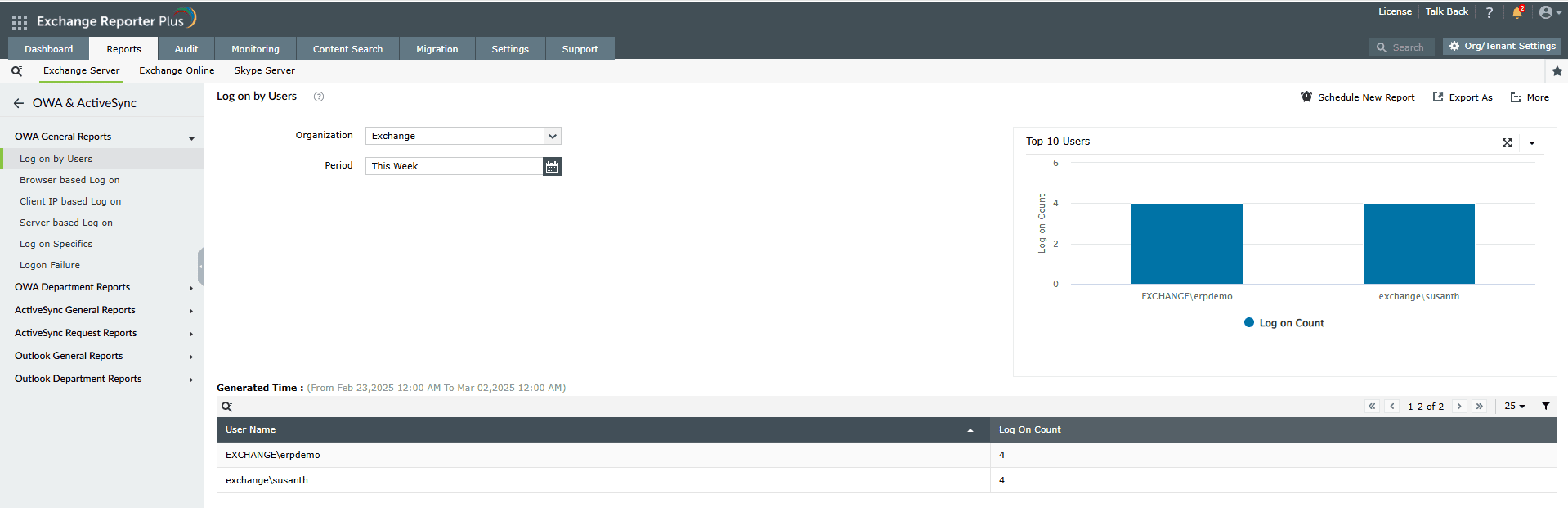Click Export As button
The image size is (1568, 508).
(1463, 97)
